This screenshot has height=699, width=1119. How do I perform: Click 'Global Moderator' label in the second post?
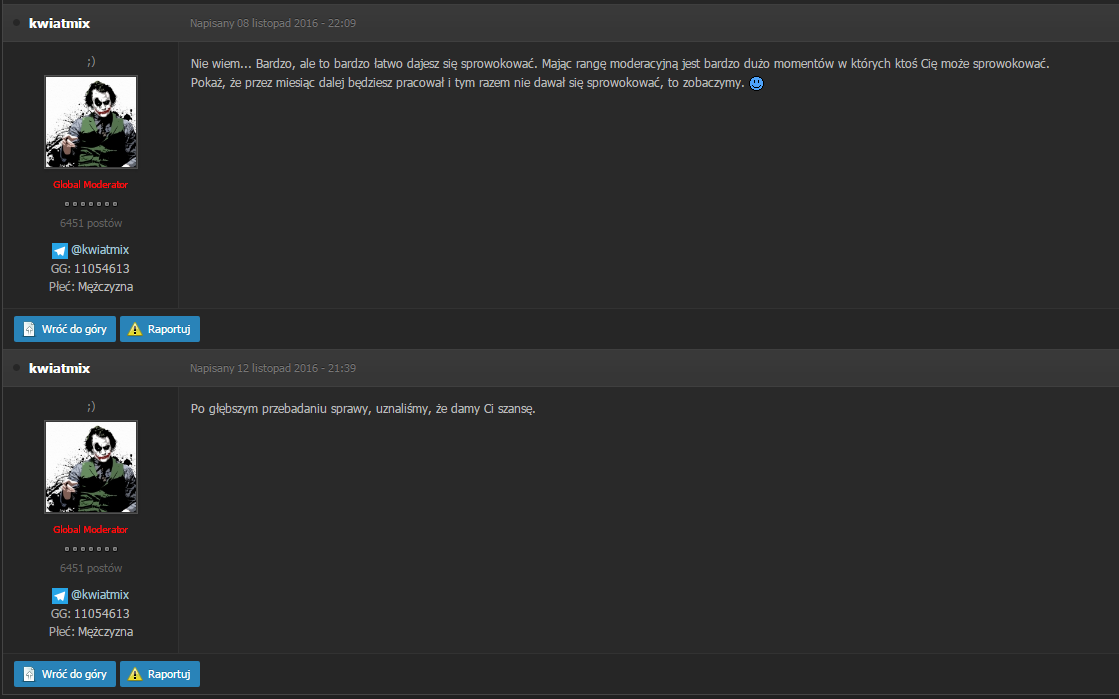click(91, 530)
